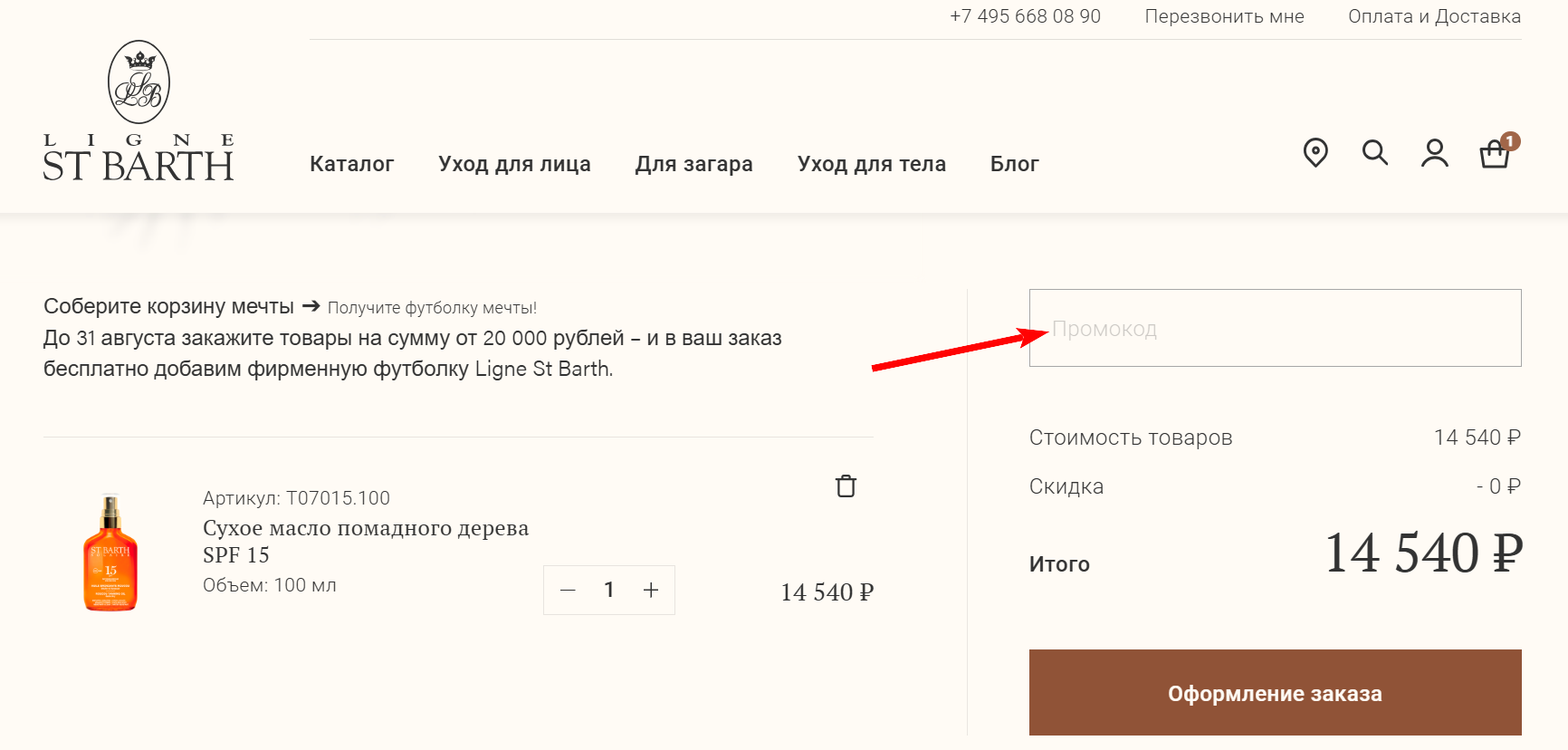Screen dimensions: 1568x750
Task: Decrease quantity with the minus button
Action: click(569, 591)
